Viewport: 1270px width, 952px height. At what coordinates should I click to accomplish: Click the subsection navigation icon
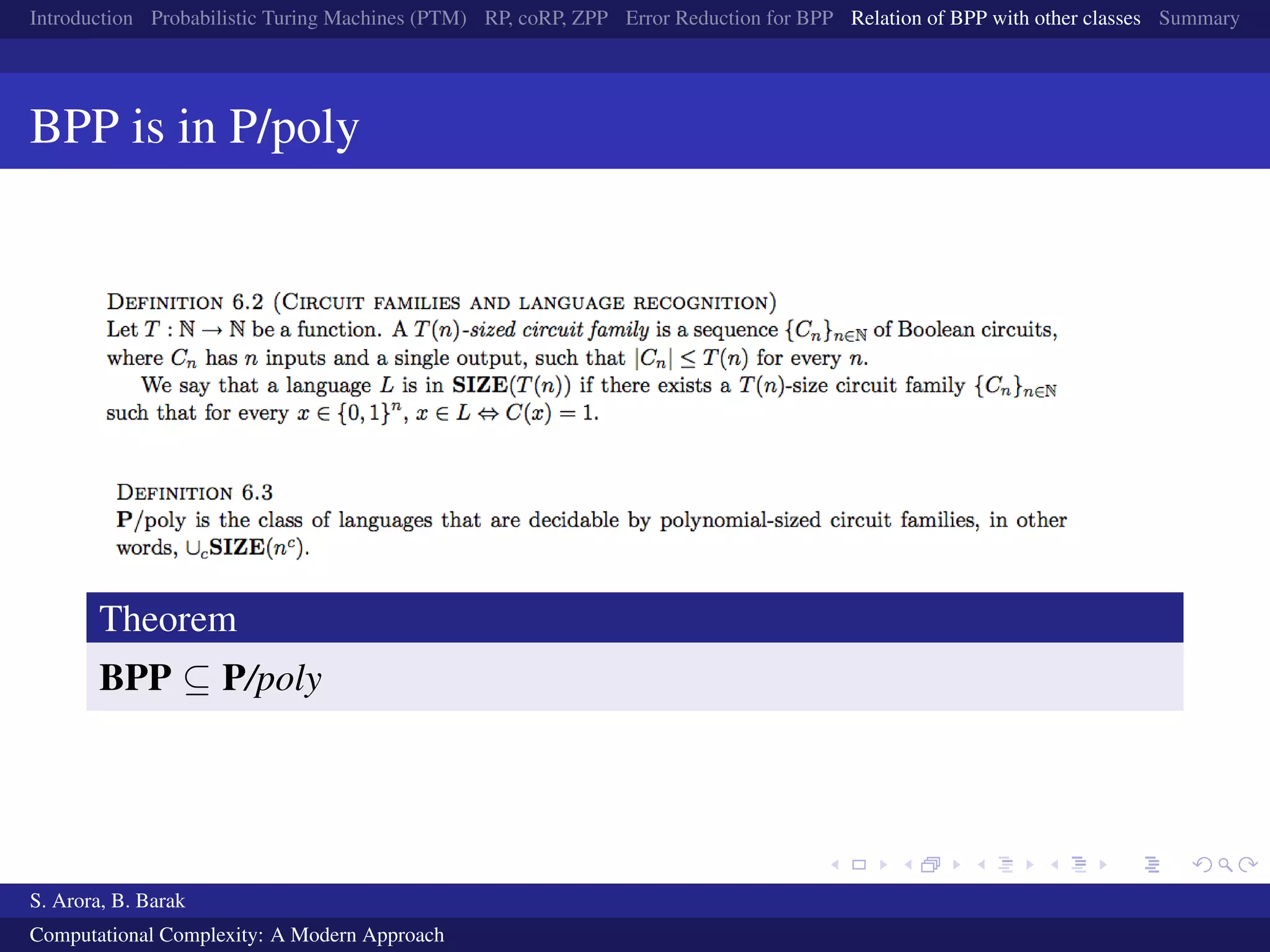point(1006,865)
